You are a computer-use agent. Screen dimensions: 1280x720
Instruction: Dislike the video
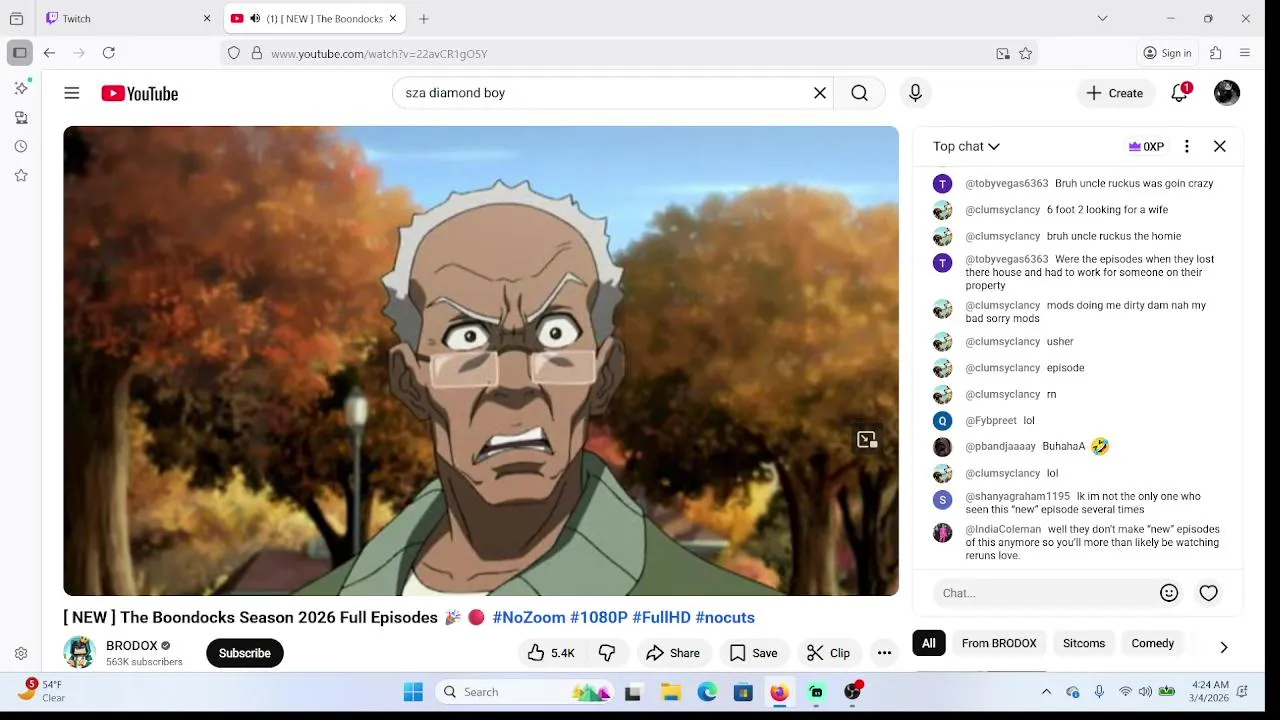[x=607, y=653]
